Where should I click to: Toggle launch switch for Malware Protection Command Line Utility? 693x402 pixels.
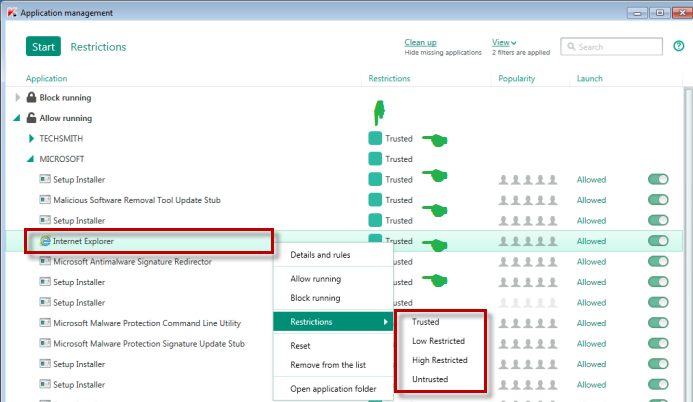(658, 323)
